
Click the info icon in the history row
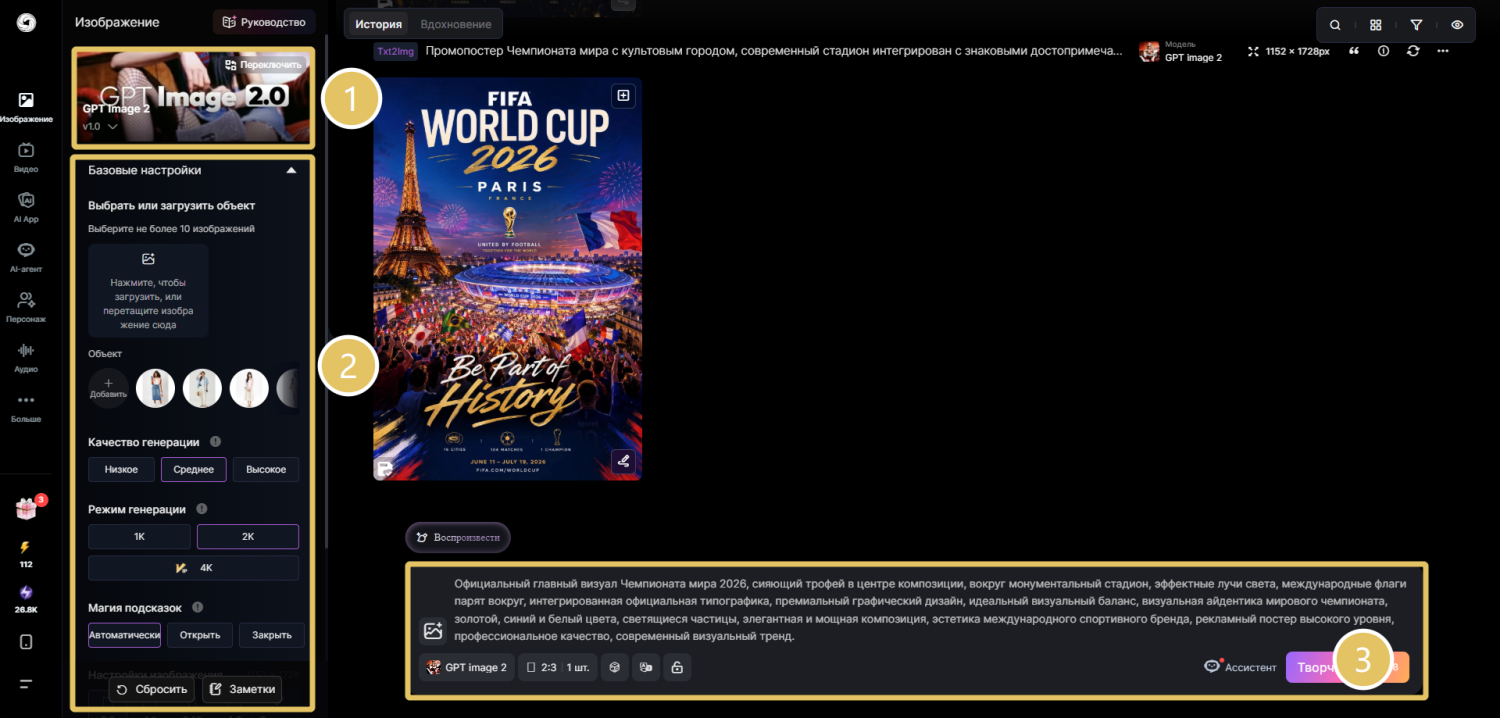click(1383, 51)
